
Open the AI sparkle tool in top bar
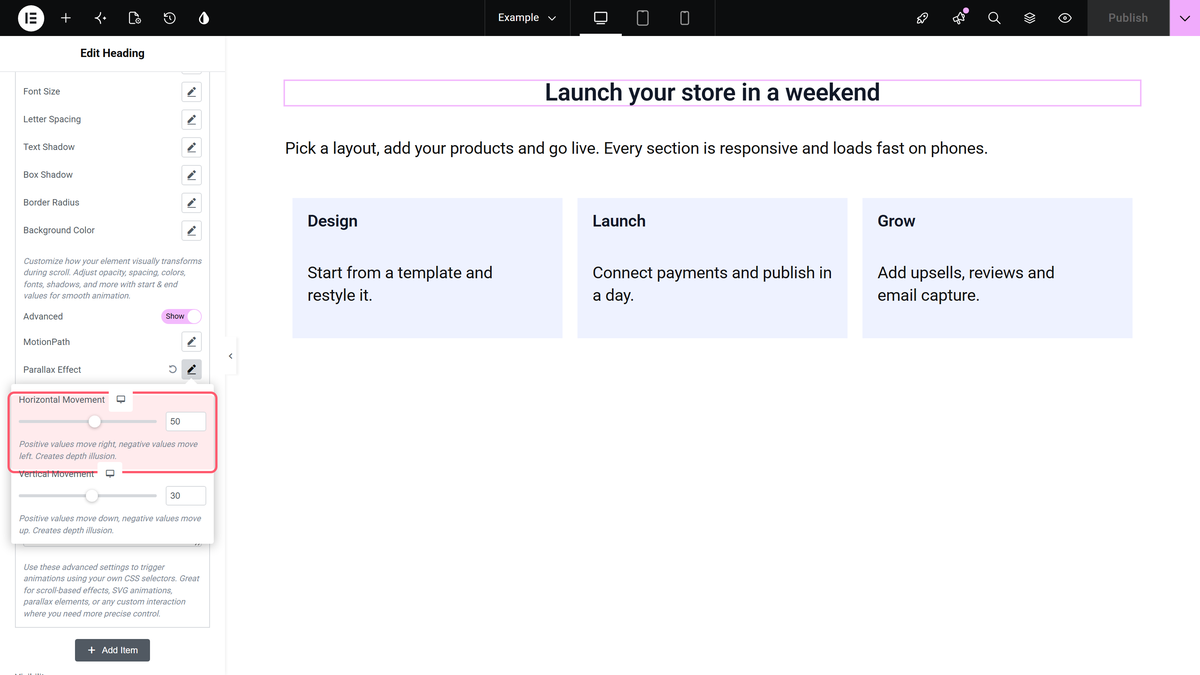click(x=100, y=18)
